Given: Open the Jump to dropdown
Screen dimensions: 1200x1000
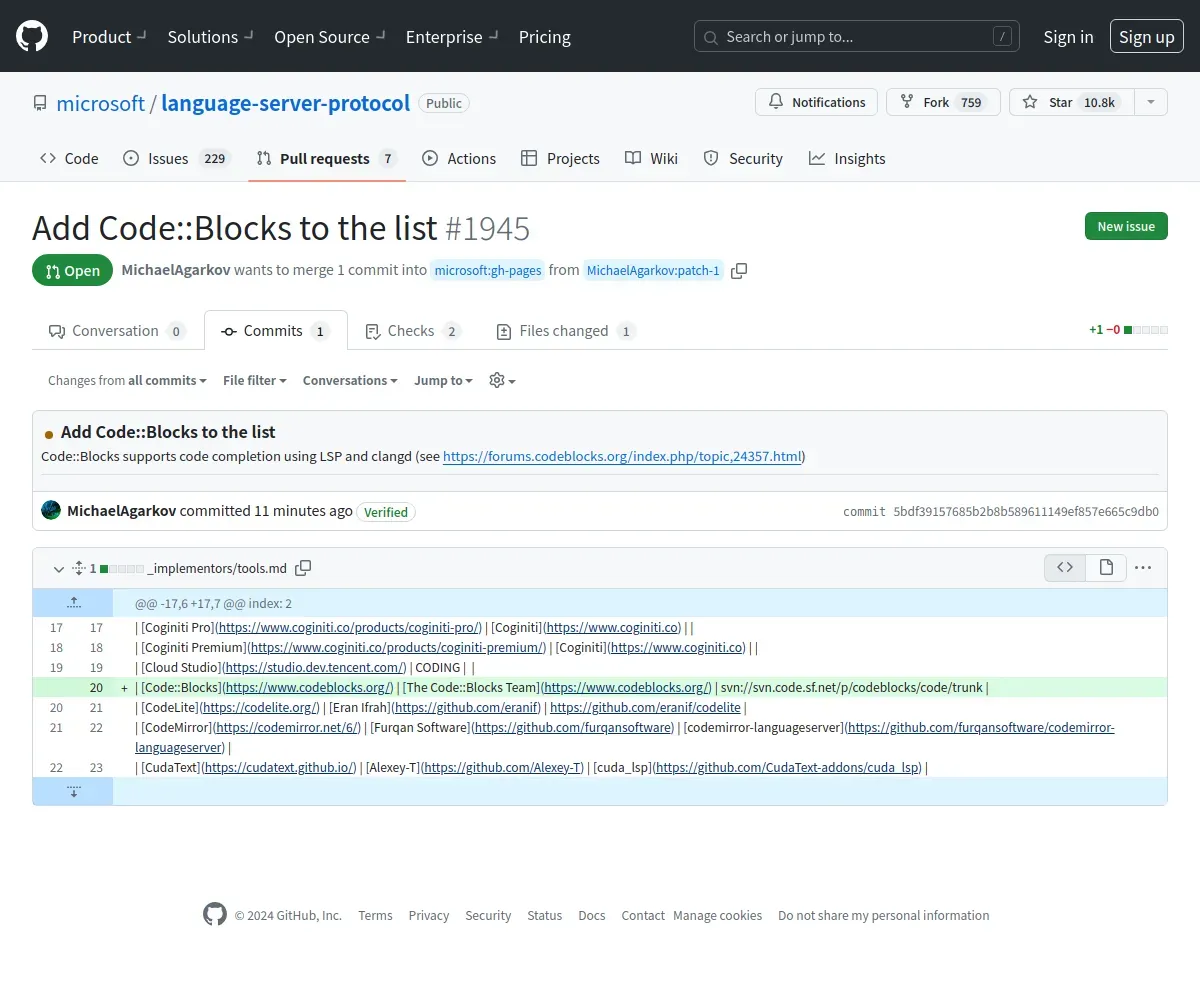Looking at the screenshot, I should [443, 380].
